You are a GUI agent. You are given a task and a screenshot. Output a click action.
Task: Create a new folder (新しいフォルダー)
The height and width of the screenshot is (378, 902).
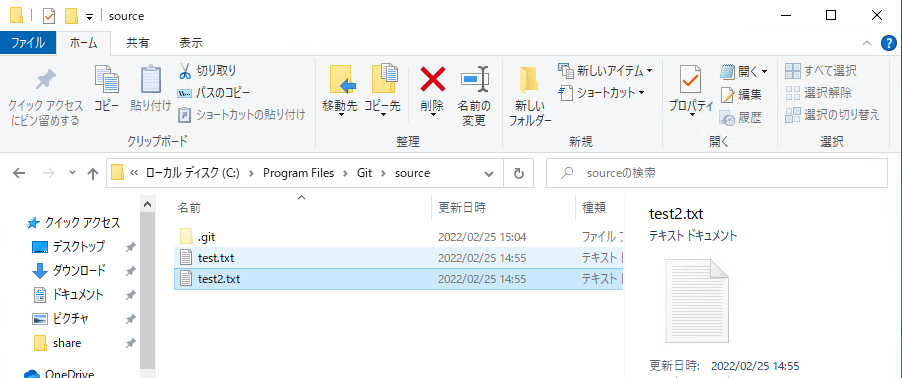pos(529,96)
